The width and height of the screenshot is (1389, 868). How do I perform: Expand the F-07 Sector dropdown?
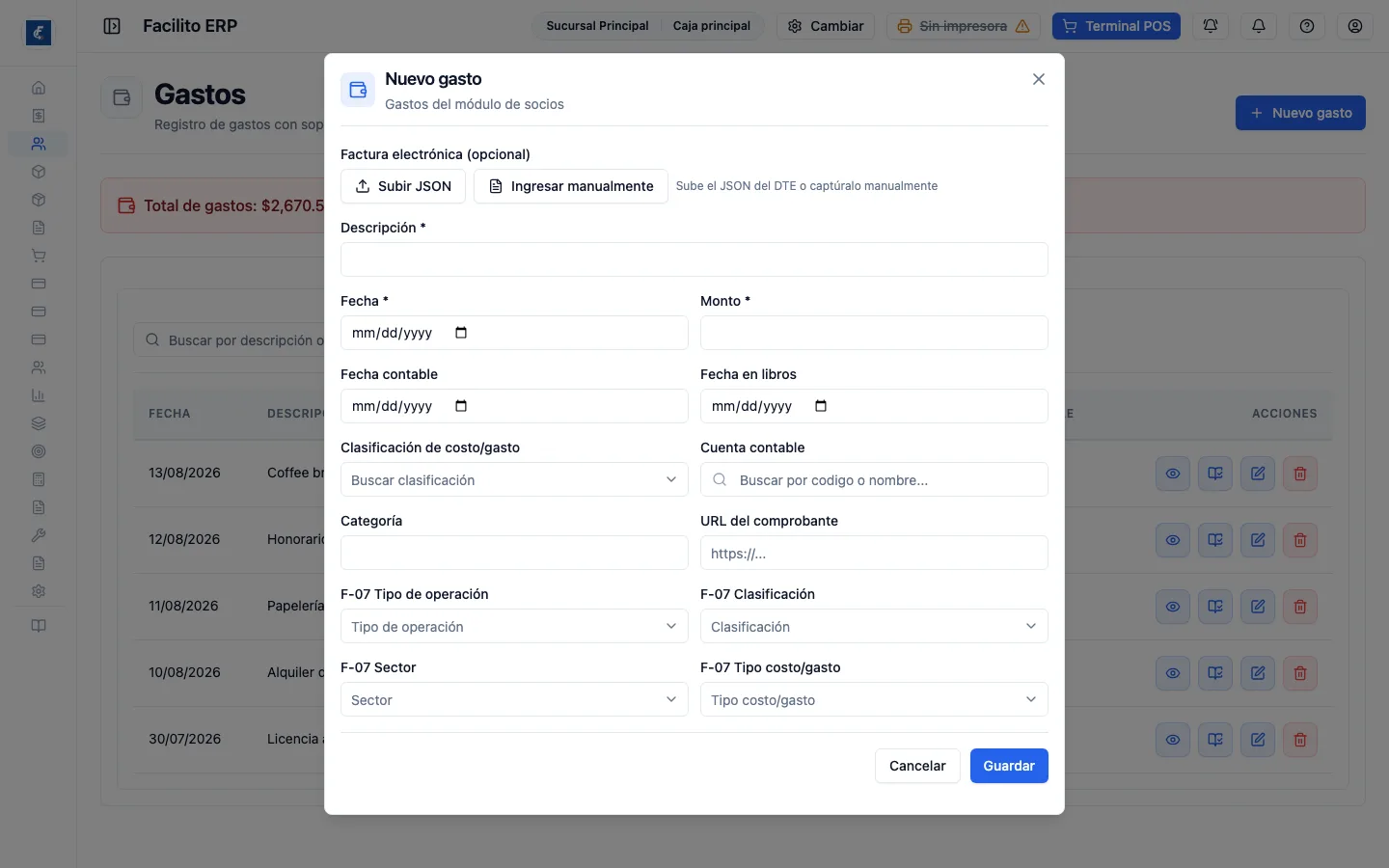pos(514,699)
